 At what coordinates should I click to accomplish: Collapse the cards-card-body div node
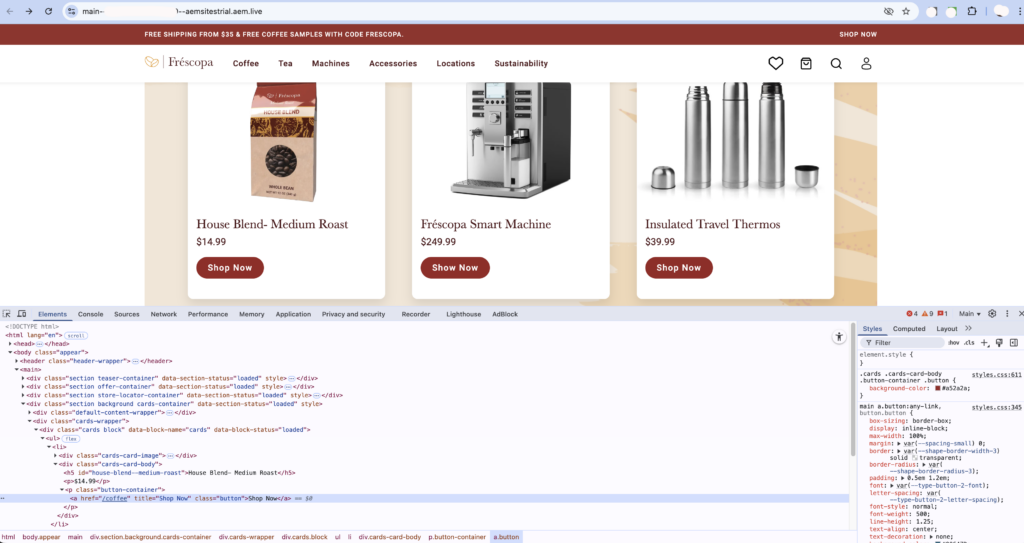click(x=55, y=464)
